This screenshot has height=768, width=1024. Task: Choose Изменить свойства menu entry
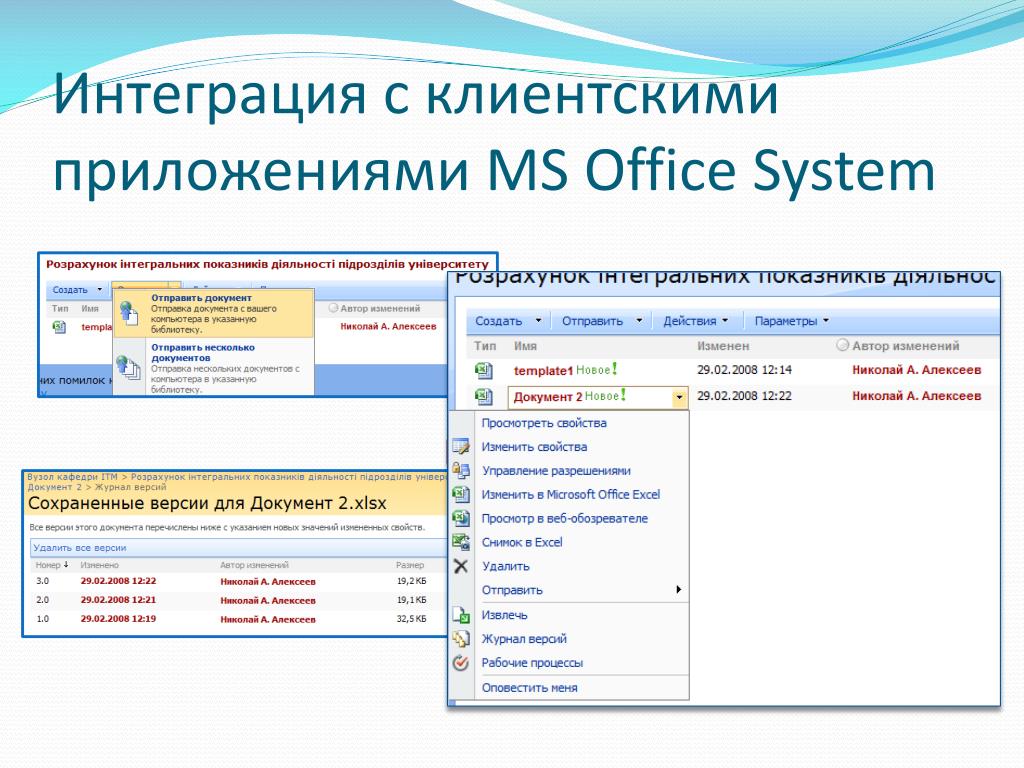point(534,447)
